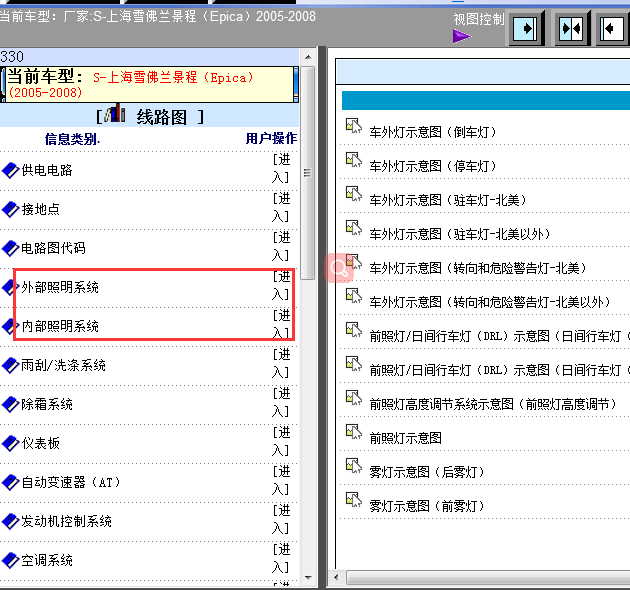630x590 pixels.
Task: Click the blue book icon beside 供电电路
Action: point(10,170)
